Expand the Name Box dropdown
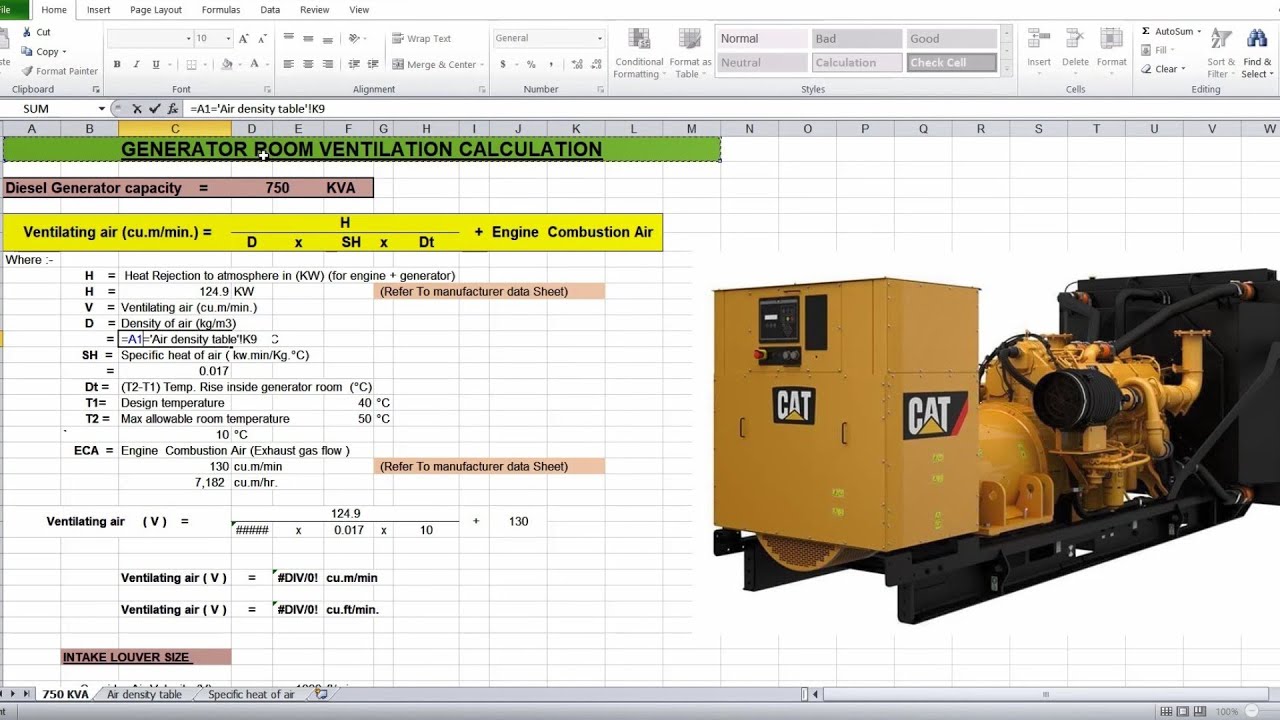The height and width of the screenshot is (720, 1280). click(101, 108)
